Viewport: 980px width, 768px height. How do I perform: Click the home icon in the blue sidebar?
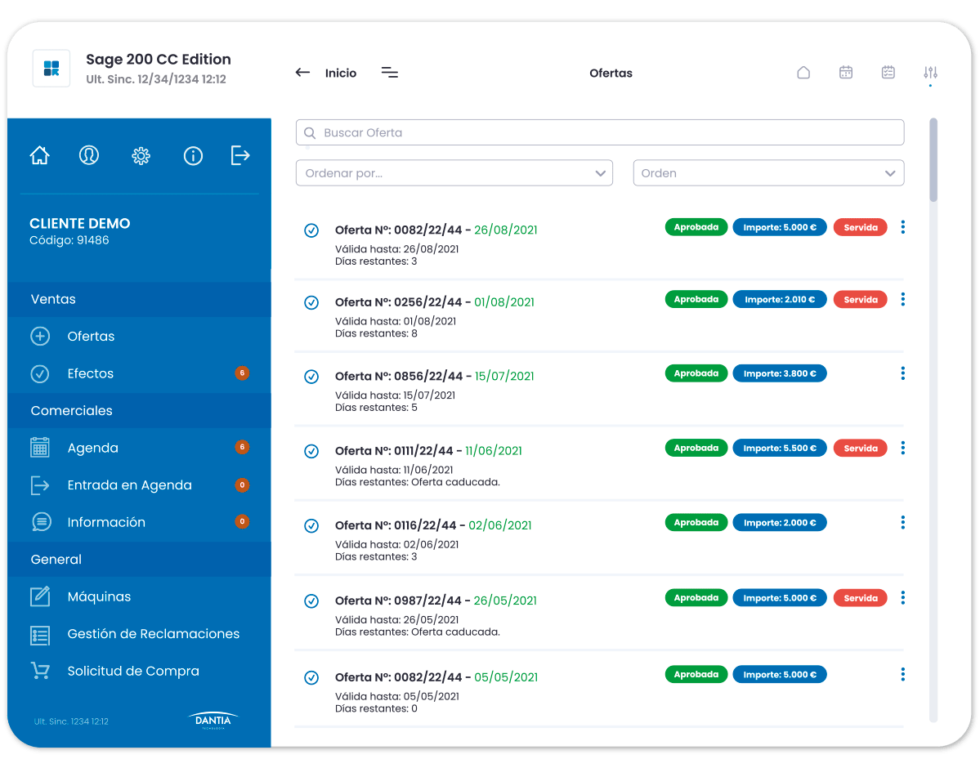tap(40, 156)
